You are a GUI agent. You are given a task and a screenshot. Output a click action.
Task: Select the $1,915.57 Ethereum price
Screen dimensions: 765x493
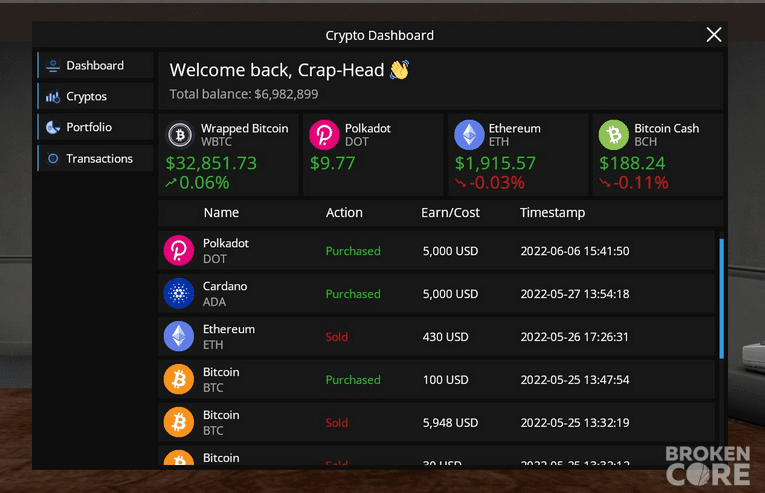pyautogui.click(x=495, y=163)
